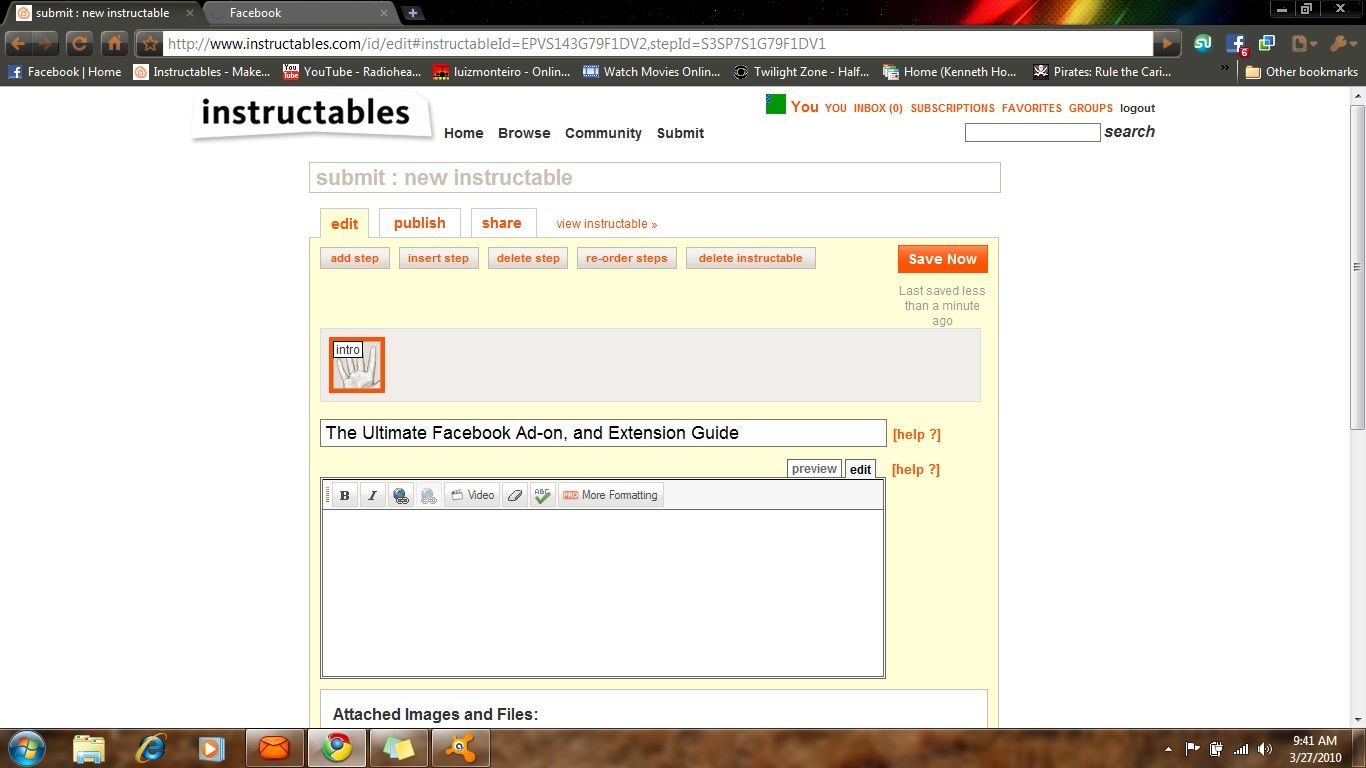Clear formatting with the eraser icon
The image size is (1366, 768).
pyautogui.click(x=514, y=494)
